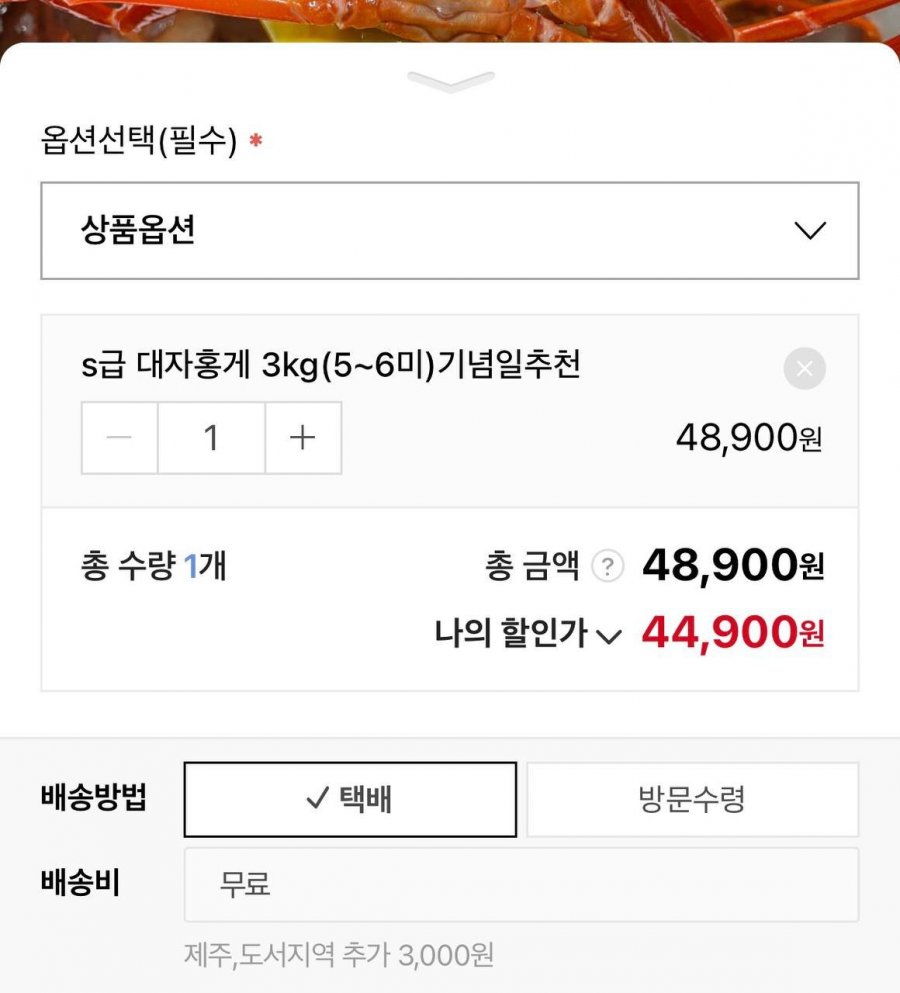Click the s급 대자홍게 option name
The width and height of the screenshot is (900, 993).
[330, 366]
